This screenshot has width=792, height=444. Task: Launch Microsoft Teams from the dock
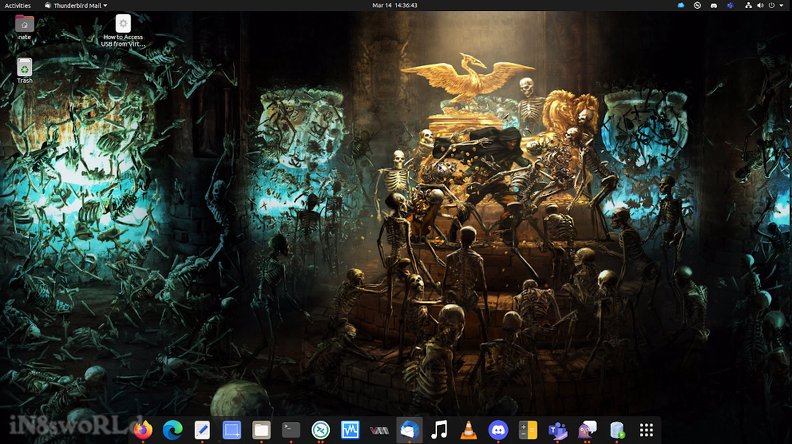point(558,430)
